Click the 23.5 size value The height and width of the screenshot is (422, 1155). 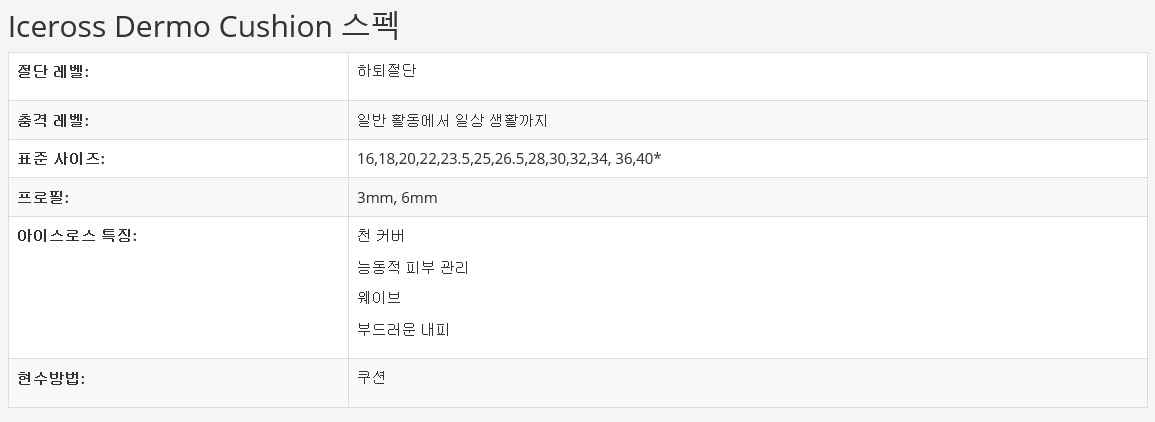click(456, 159)
